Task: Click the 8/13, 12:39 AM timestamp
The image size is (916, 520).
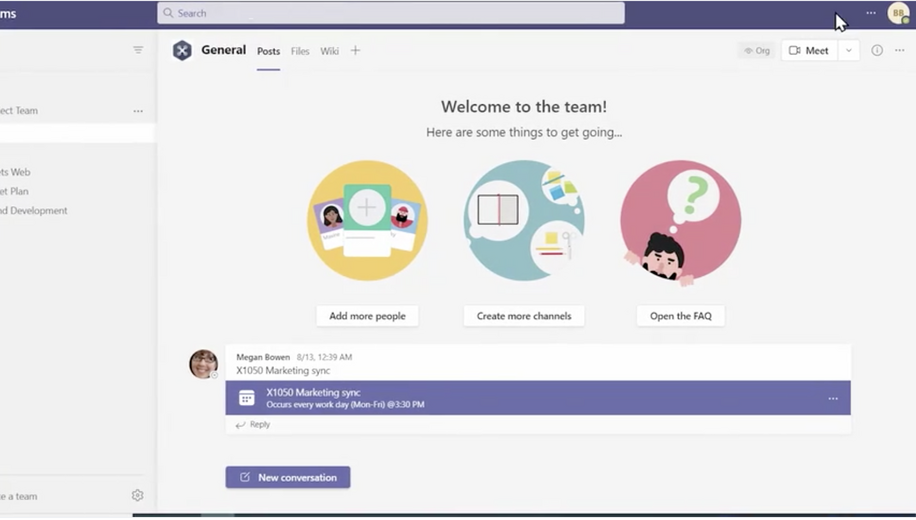Action: [x=324, y=357]
